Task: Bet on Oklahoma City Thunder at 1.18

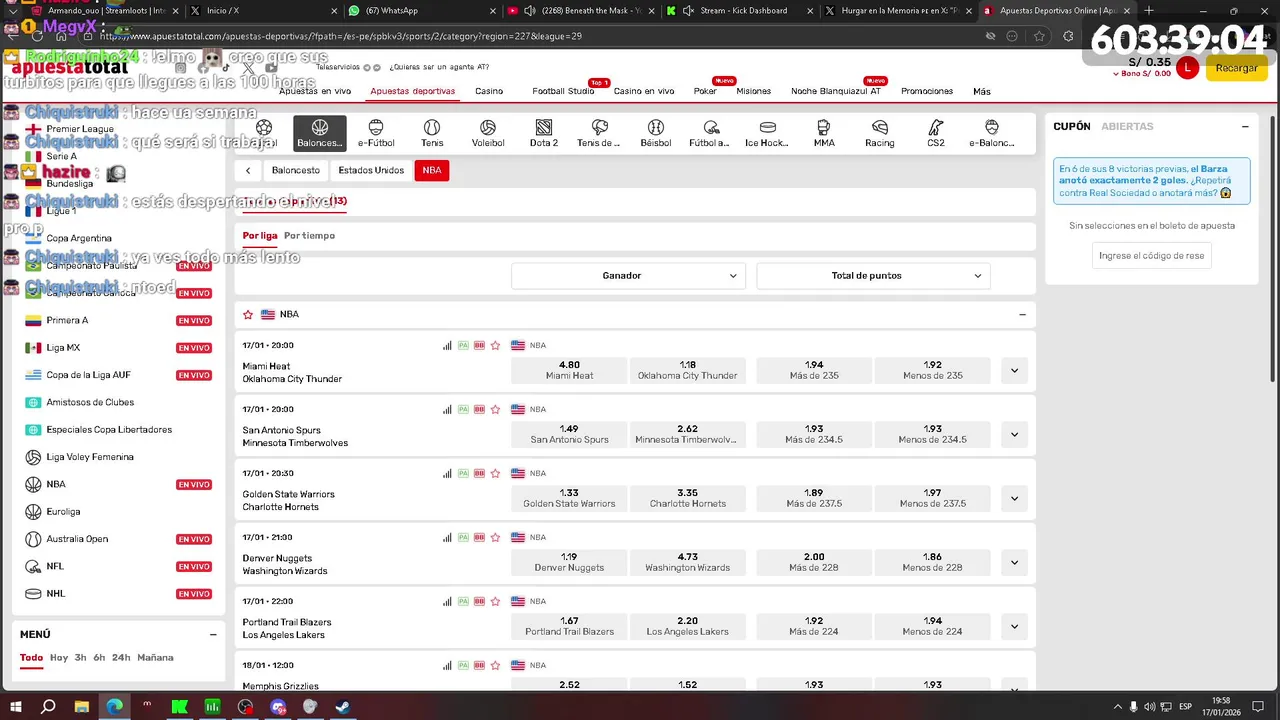Action: tap(688, 371)
